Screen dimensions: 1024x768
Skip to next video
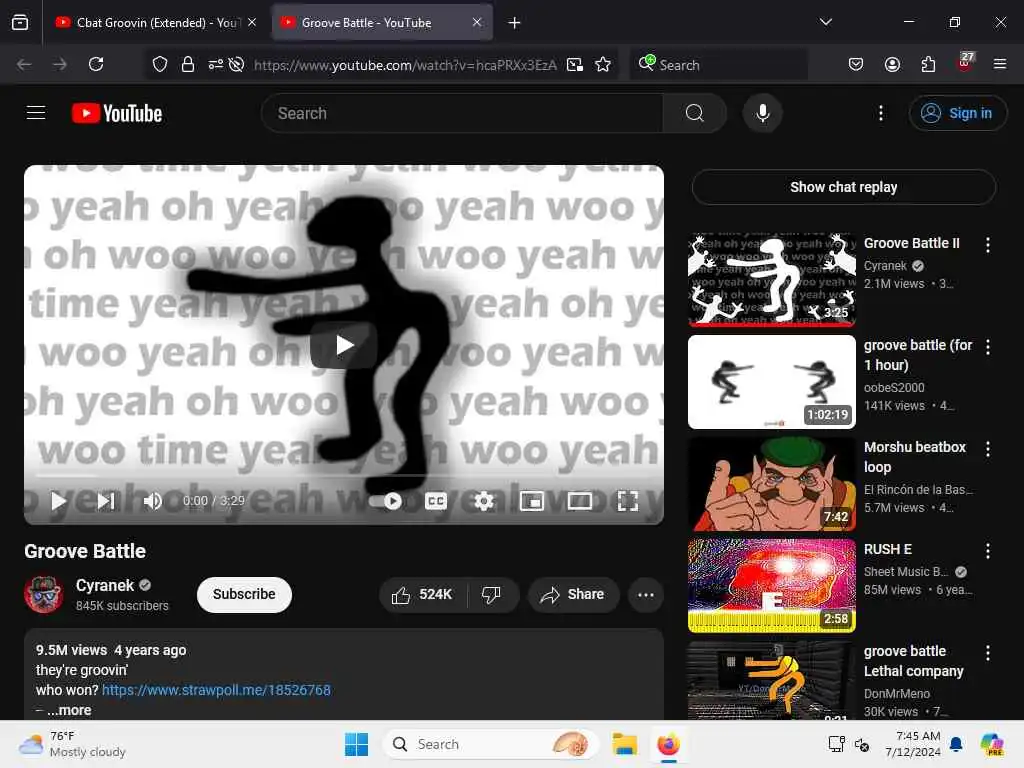pyautogui.click(x=106, y=501)
